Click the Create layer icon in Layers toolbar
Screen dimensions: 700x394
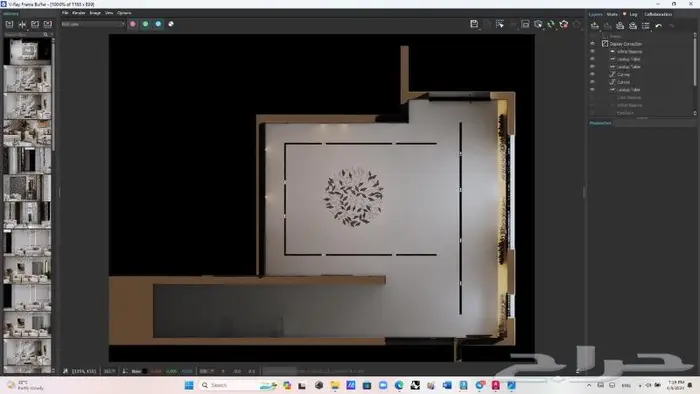(595, 25)
